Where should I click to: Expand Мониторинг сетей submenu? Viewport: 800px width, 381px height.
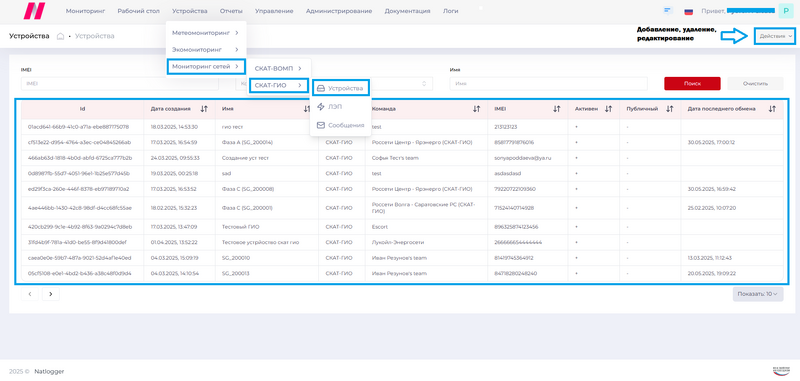(x=206, y=66)
